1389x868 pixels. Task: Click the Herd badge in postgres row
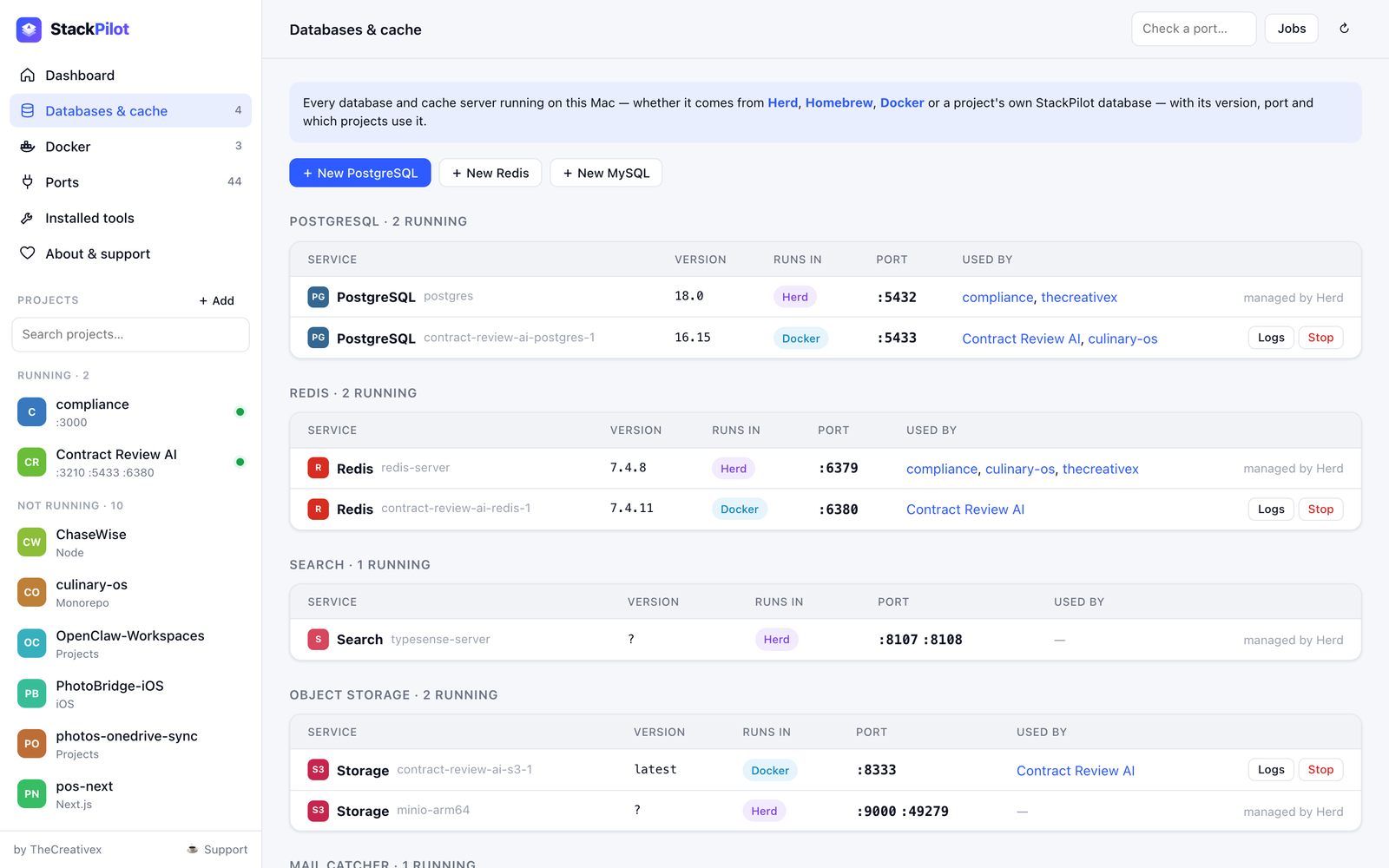click(794, 297)
